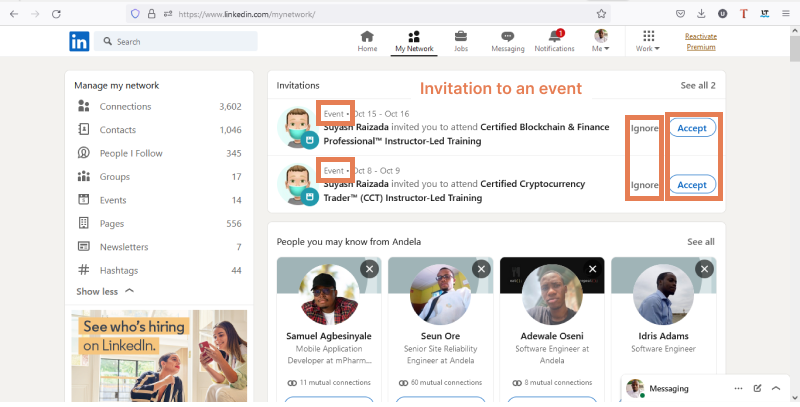The width and height of the screenshot is (800, 407).
Task: Click Reactivate Premium link
Action: [701, 41]
